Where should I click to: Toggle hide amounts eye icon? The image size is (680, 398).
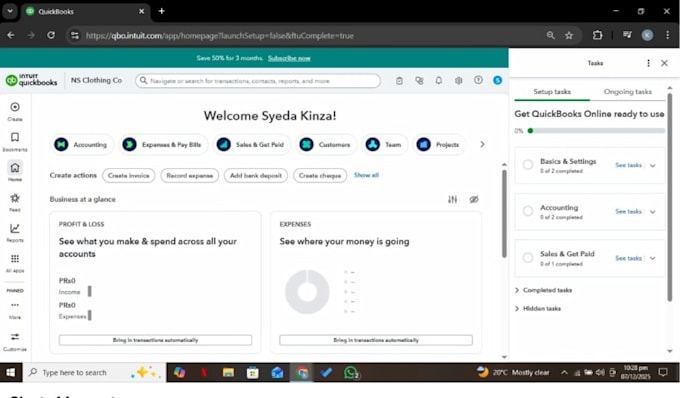coord(474,199)
